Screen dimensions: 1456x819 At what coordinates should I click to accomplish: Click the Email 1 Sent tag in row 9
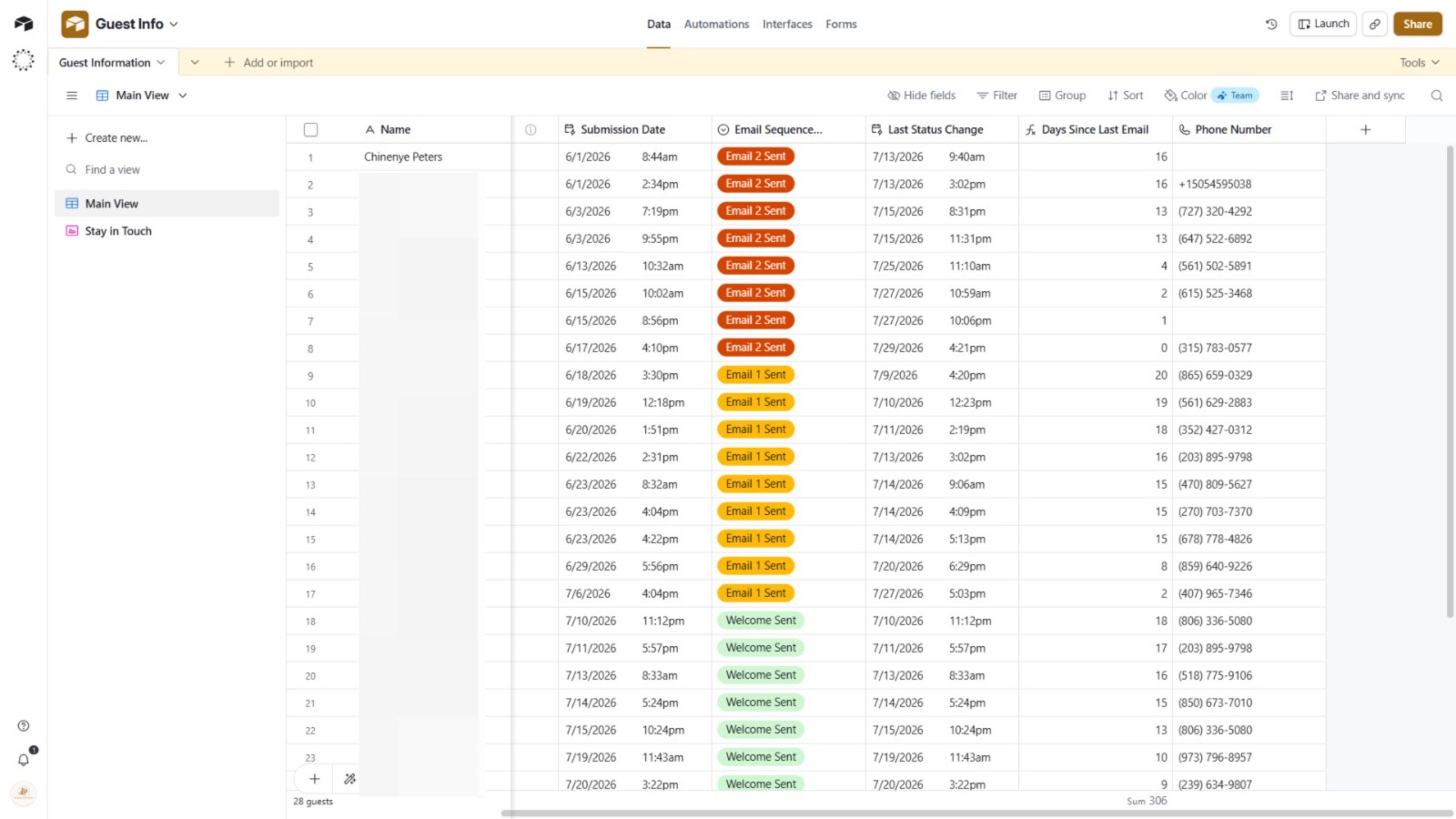[x=756, y=375]
